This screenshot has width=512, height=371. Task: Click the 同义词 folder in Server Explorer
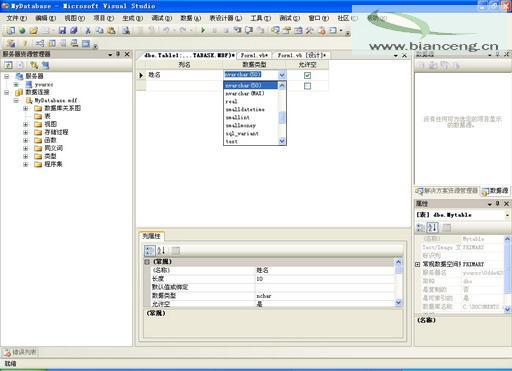tap(49, 148)
